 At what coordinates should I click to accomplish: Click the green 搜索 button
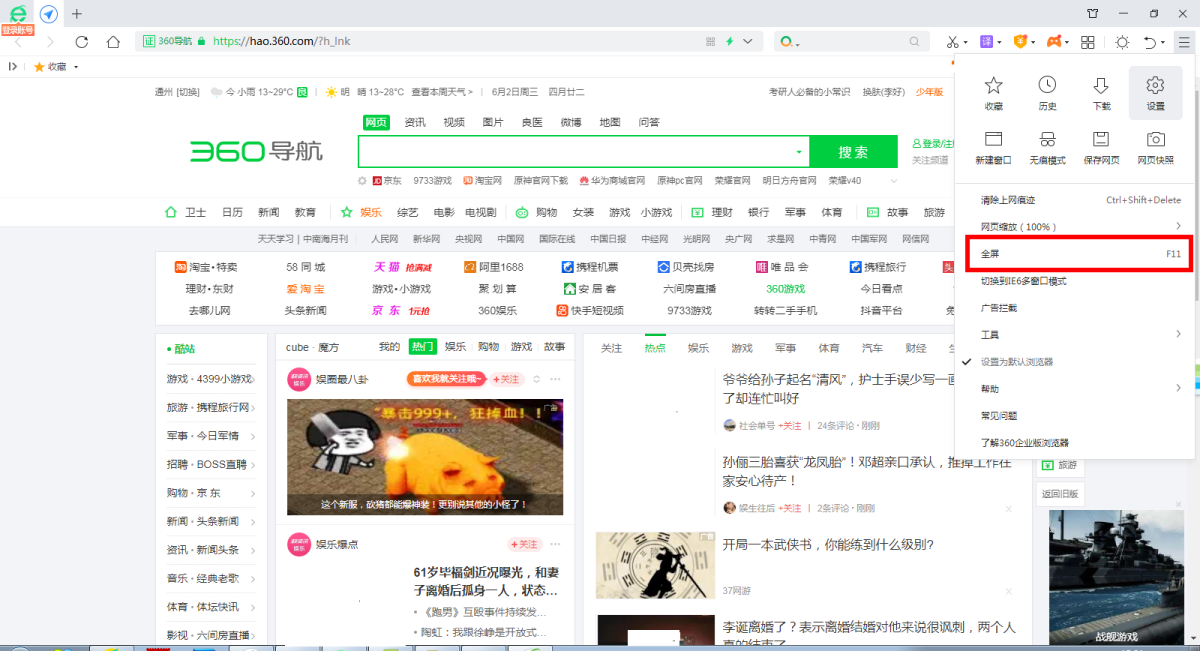click(852, 152)
